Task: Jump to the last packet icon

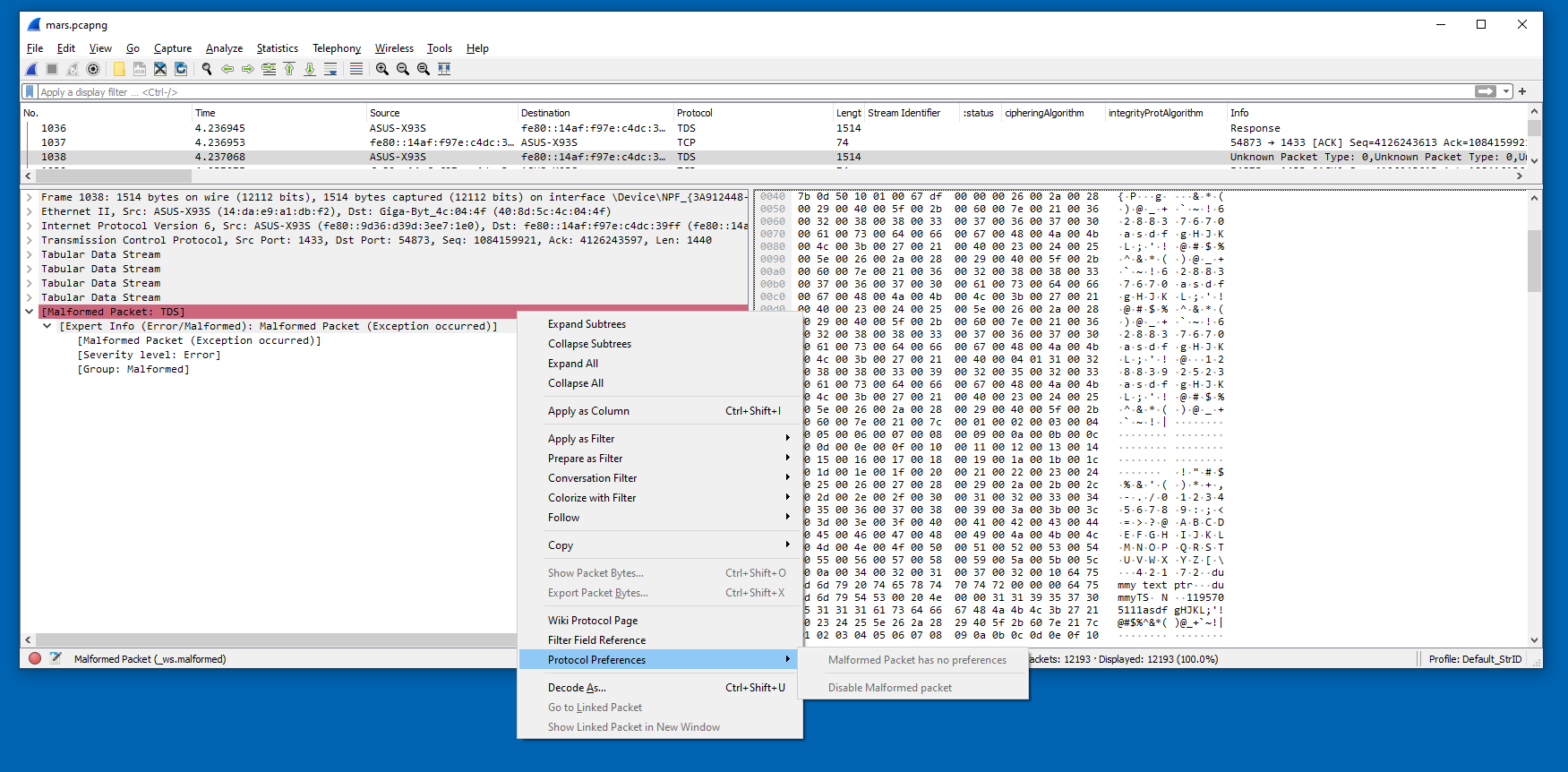Action: click(x=310, y=69)
